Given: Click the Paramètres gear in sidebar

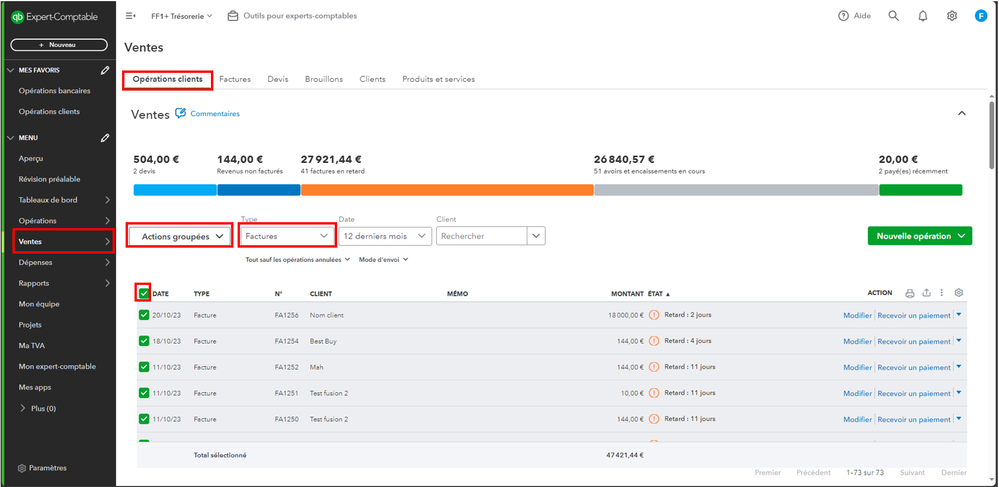Looking at the screenshot, I should pos(22,468).
